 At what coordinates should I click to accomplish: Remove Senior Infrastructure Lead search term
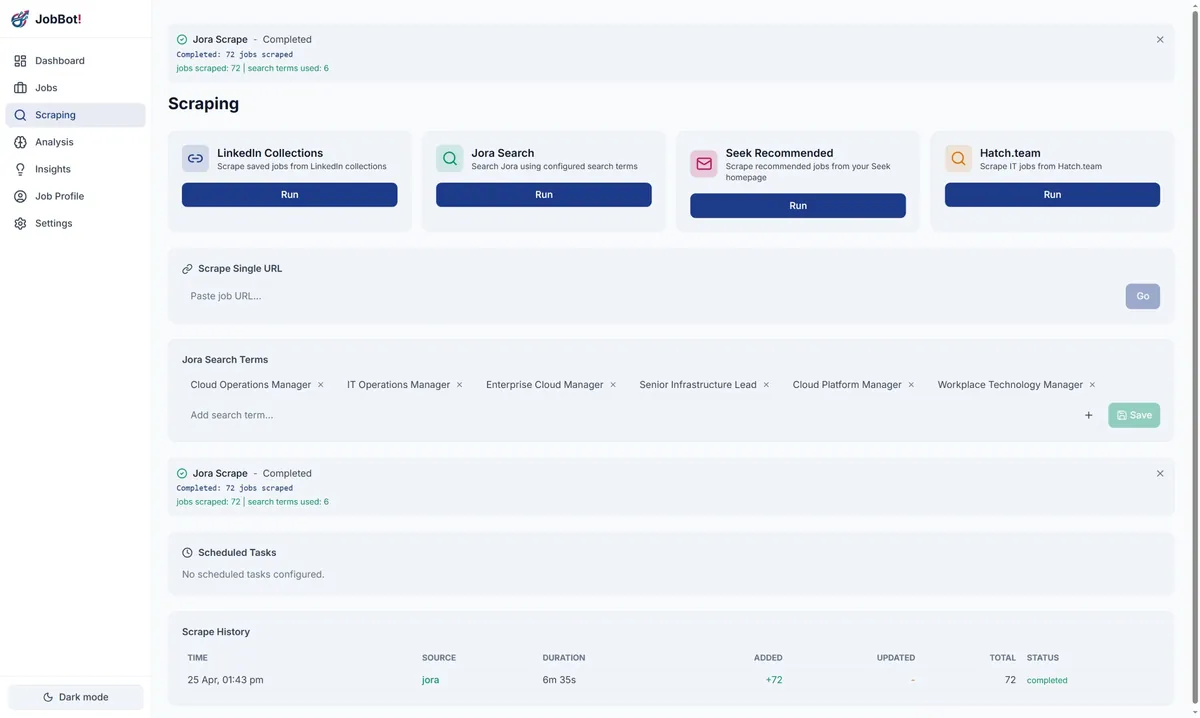[766, 385]
